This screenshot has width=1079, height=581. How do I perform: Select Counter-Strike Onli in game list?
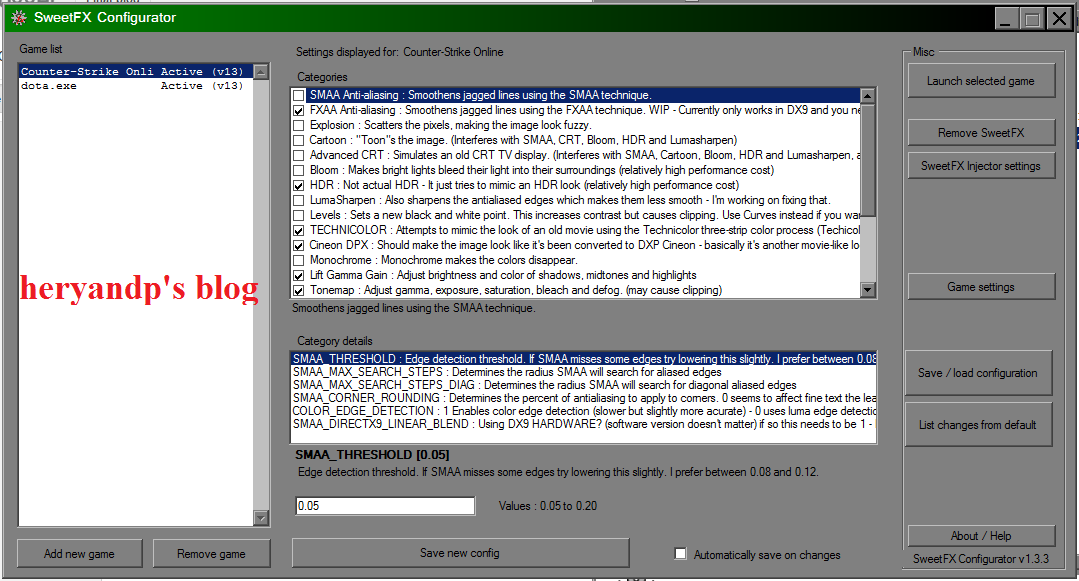coord(136,72)
